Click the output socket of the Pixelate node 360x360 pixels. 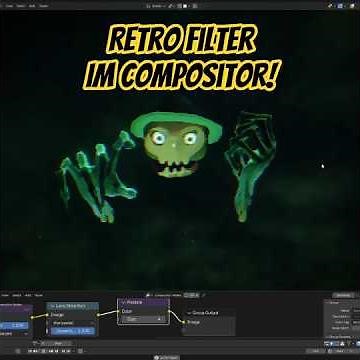tap(169, 311)
